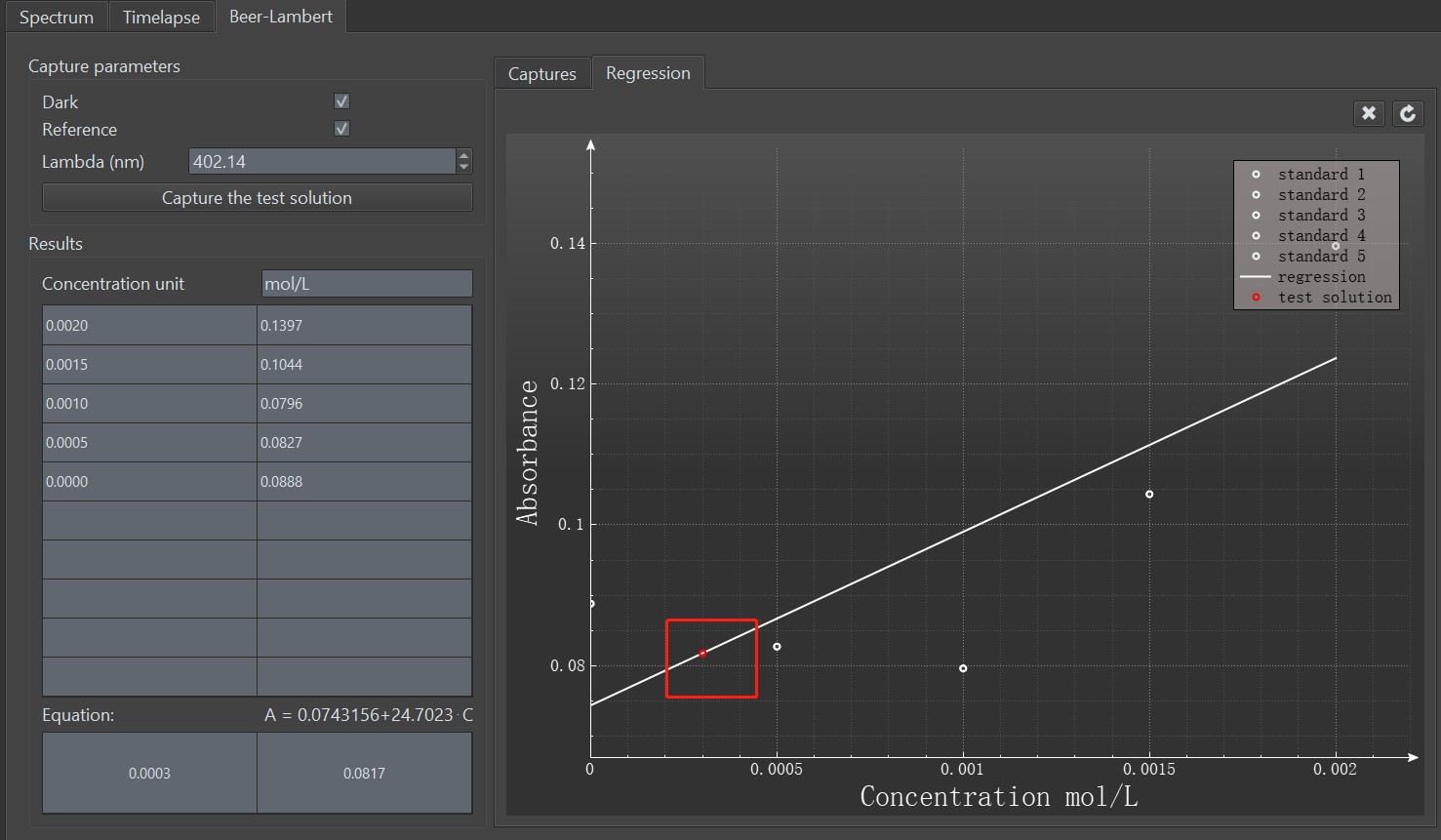Click the data point at concentration 0.0005

(x=777, y=646)
